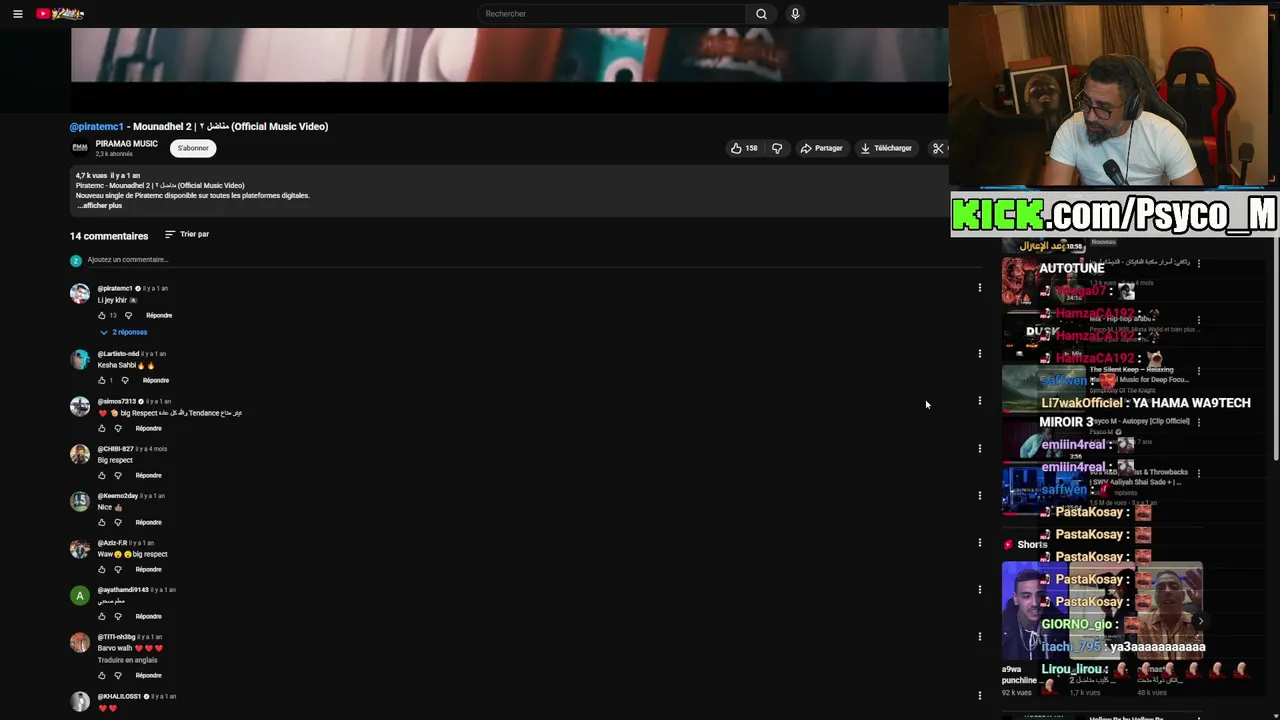
Task: Open the PIRAMAG MUSIC channel name link
Action: (126, 144)
